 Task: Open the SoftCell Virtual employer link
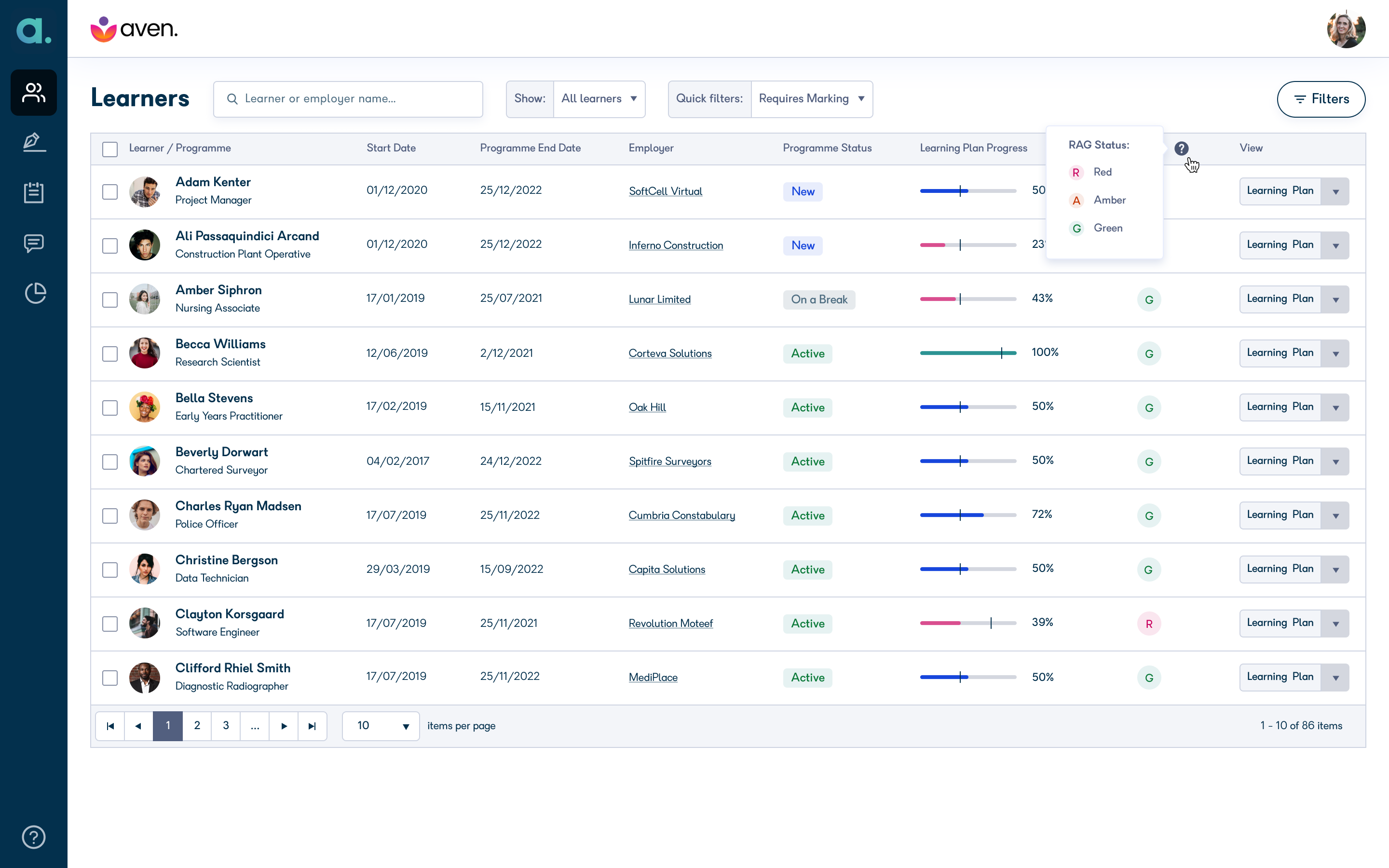tap(665, 191)
